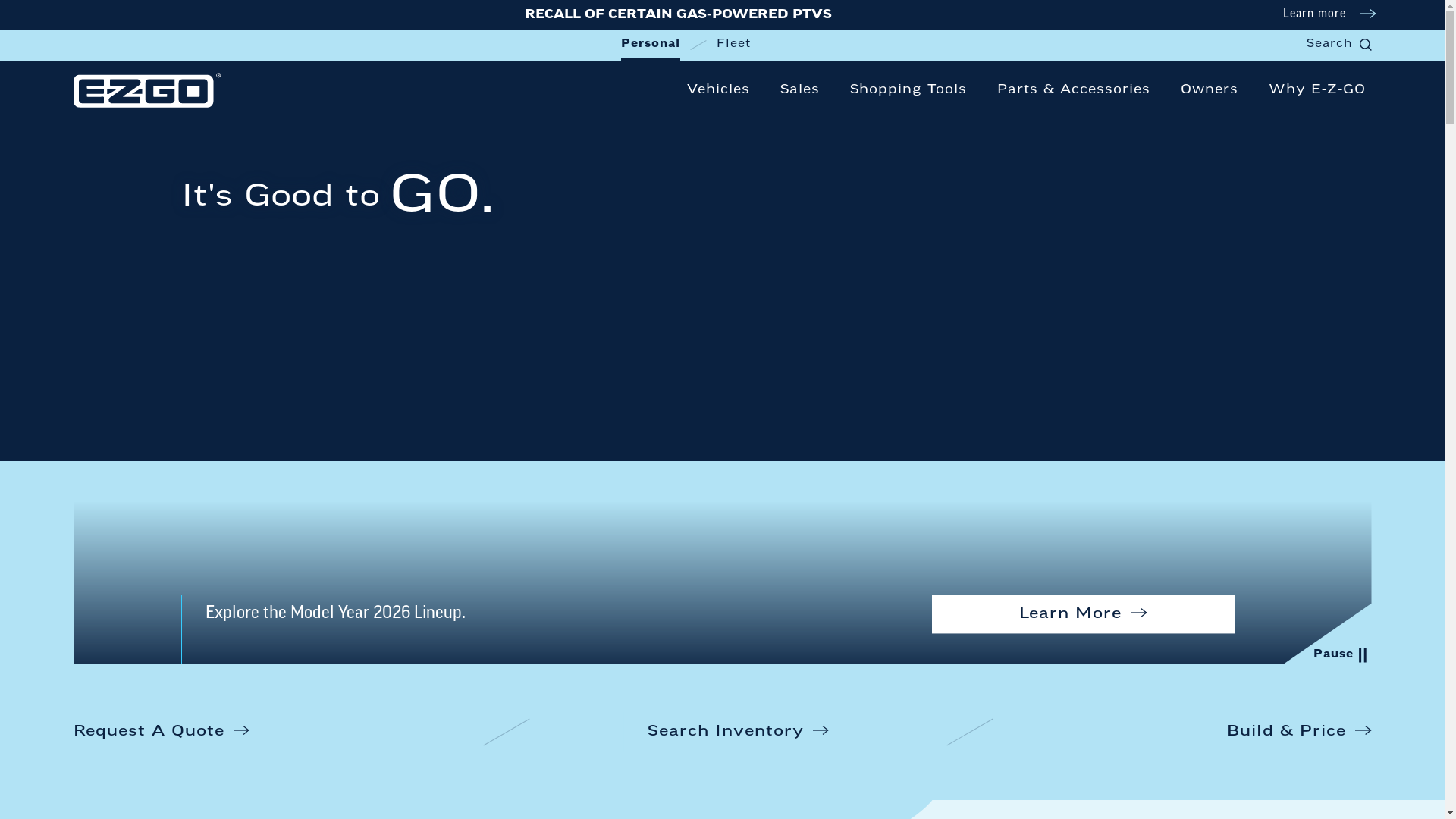
Task: Click the Build & Price arrow
Action: tap(1363, 730)
